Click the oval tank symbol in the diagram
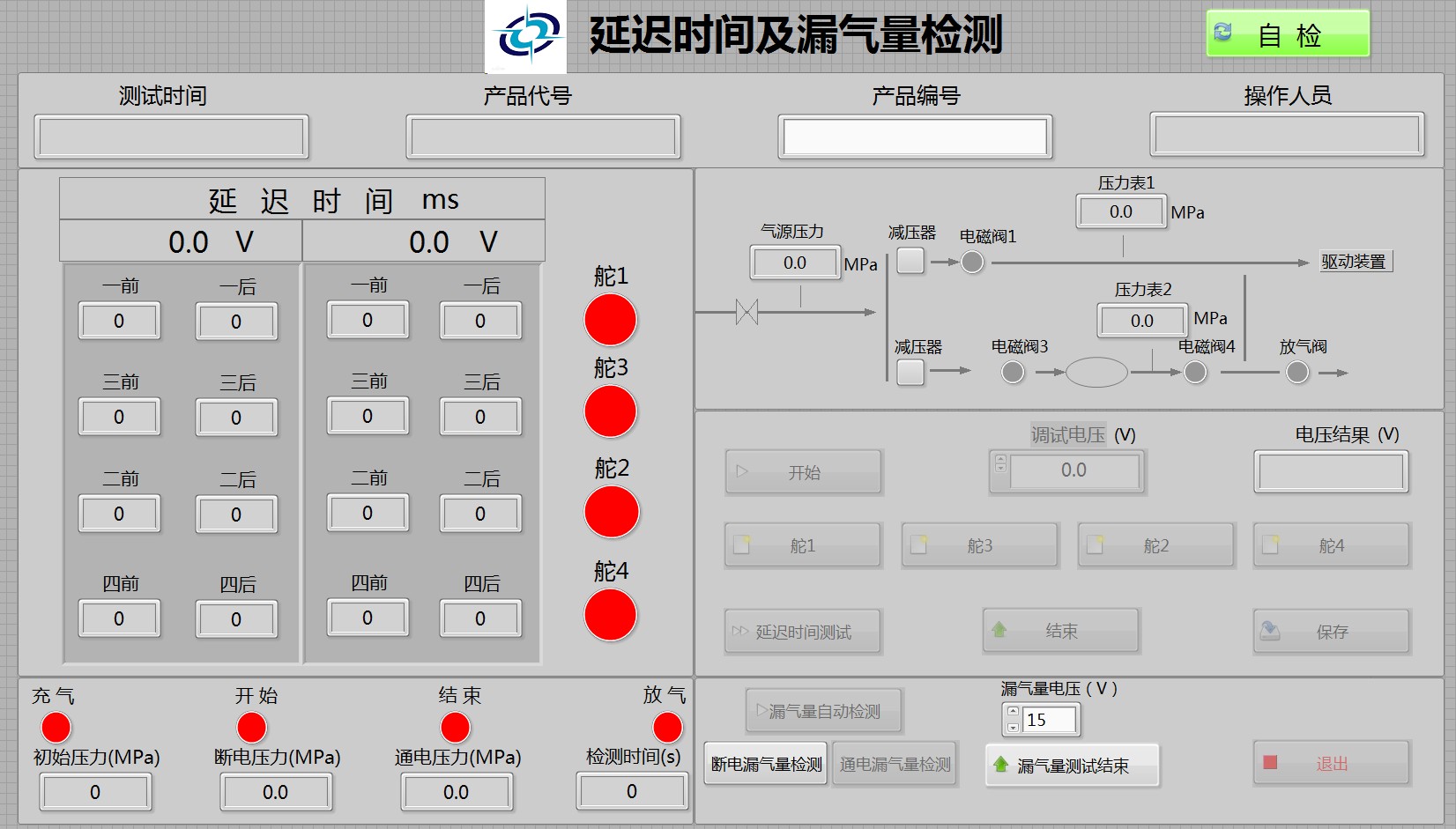The width and height of the screenshot is (1456, 829). coord(1096,372)
